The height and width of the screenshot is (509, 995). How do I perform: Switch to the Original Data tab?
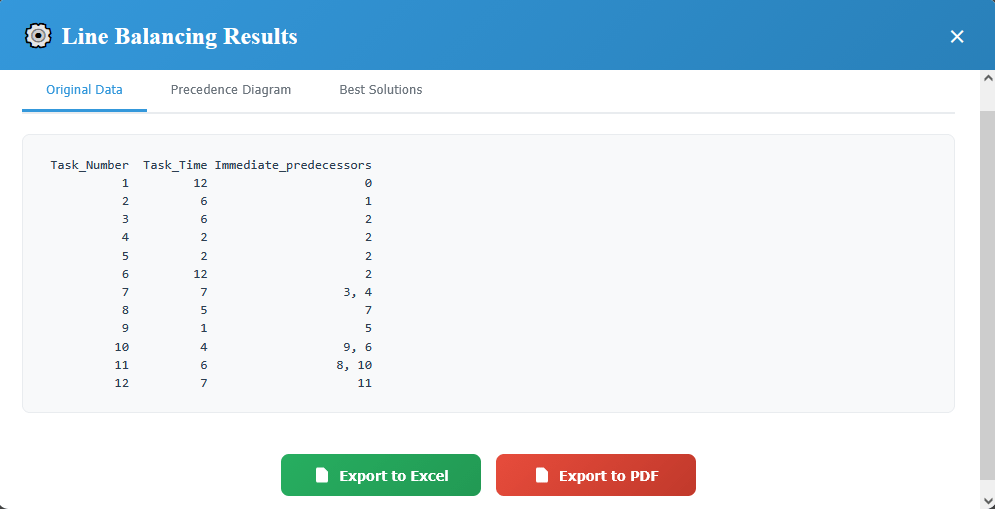[x=84, y=90]
